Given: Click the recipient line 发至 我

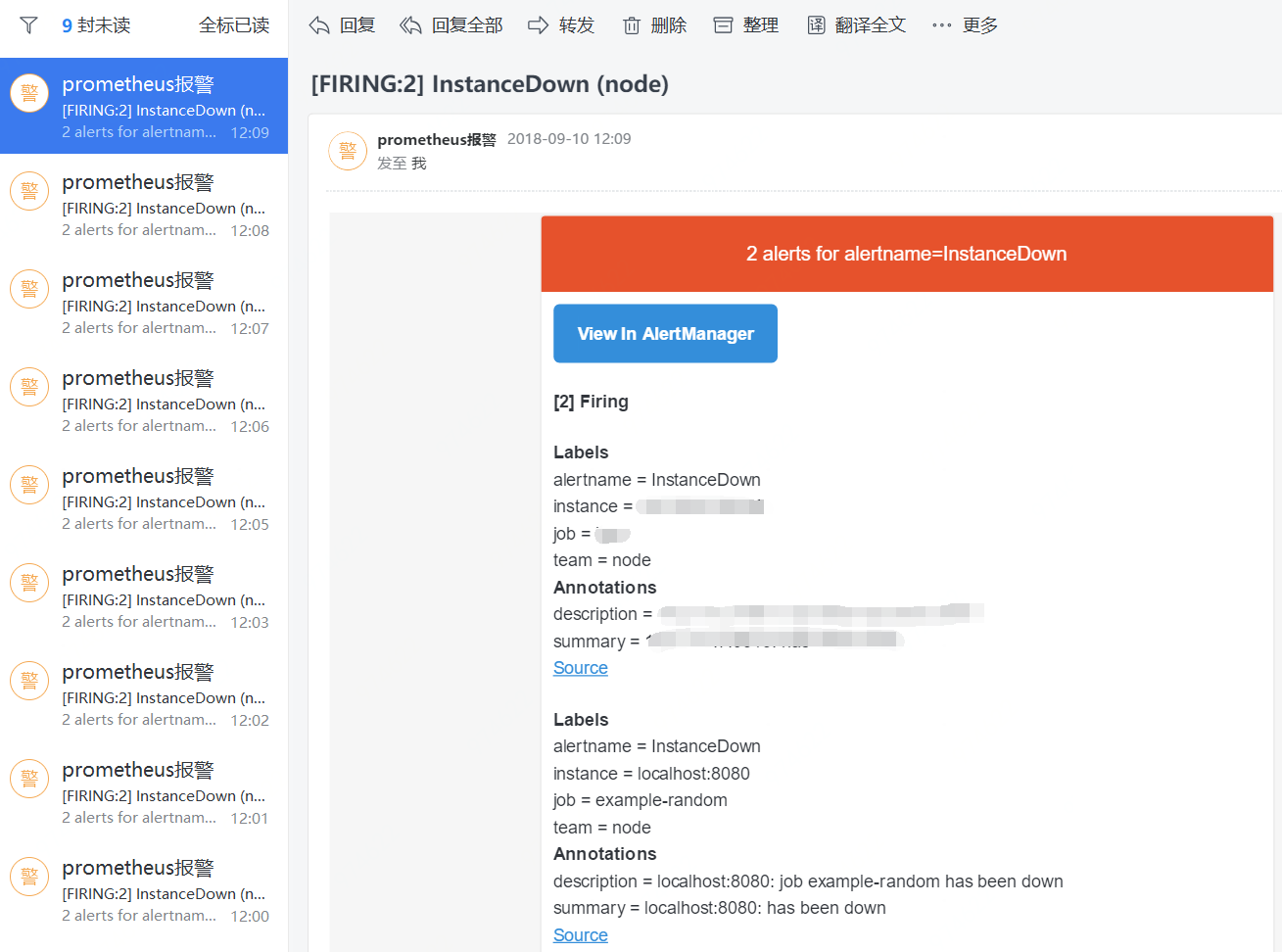Looking at the screenshot, I should point(402,164).
